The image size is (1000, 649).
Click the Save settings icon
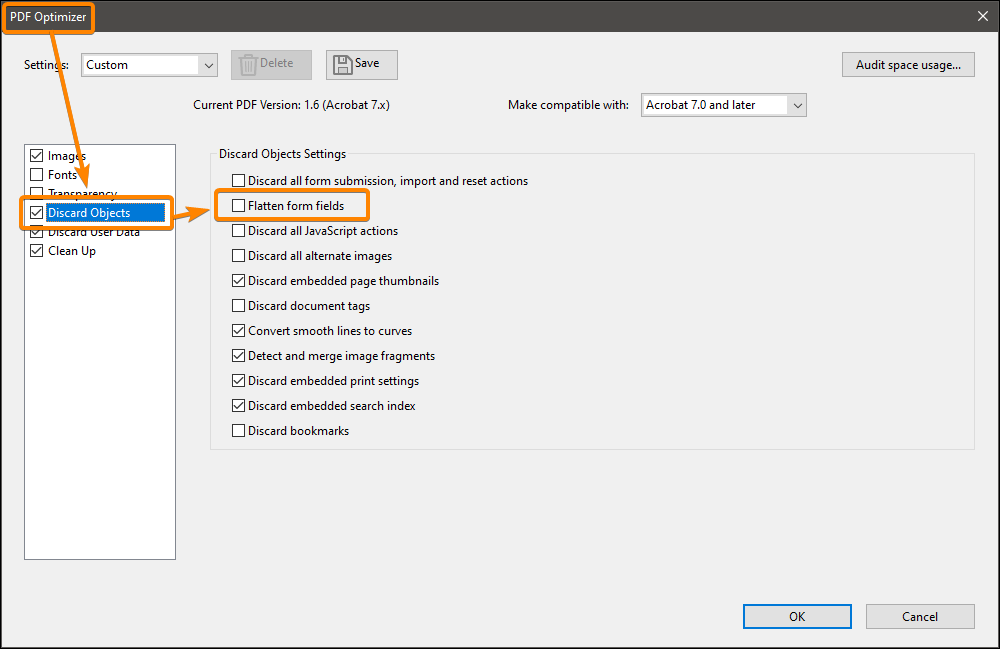click(x=361, y=64)
